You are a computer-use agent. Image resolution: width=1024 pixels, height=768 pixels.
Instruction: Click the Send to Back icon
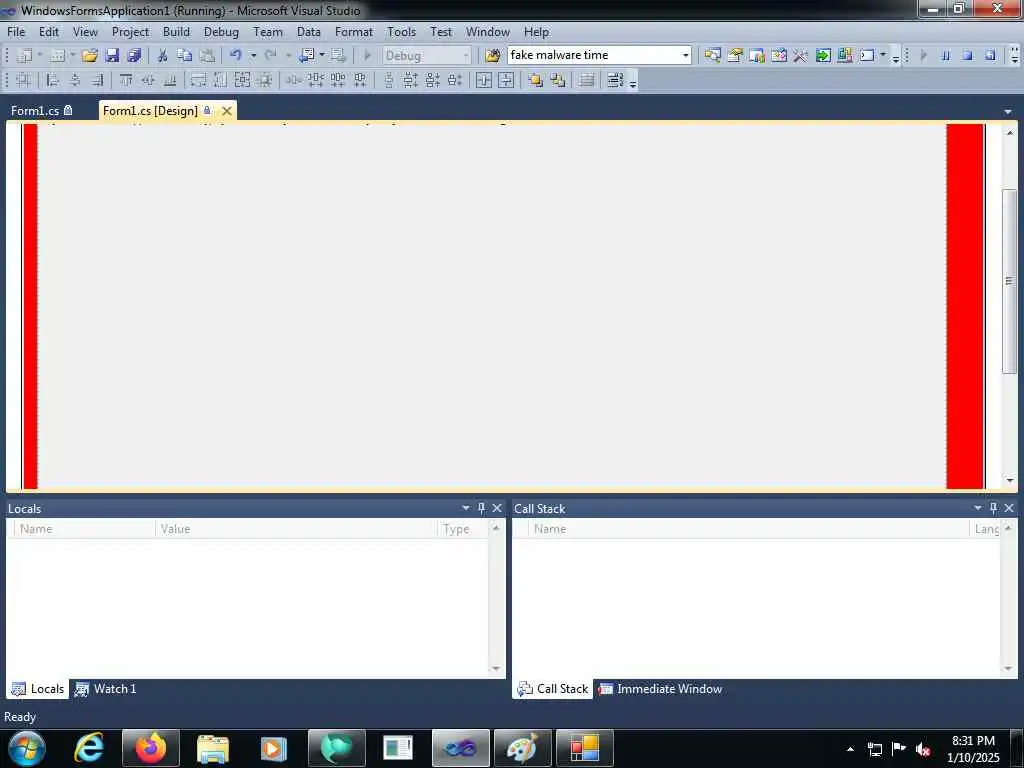(x=557, y=80)
